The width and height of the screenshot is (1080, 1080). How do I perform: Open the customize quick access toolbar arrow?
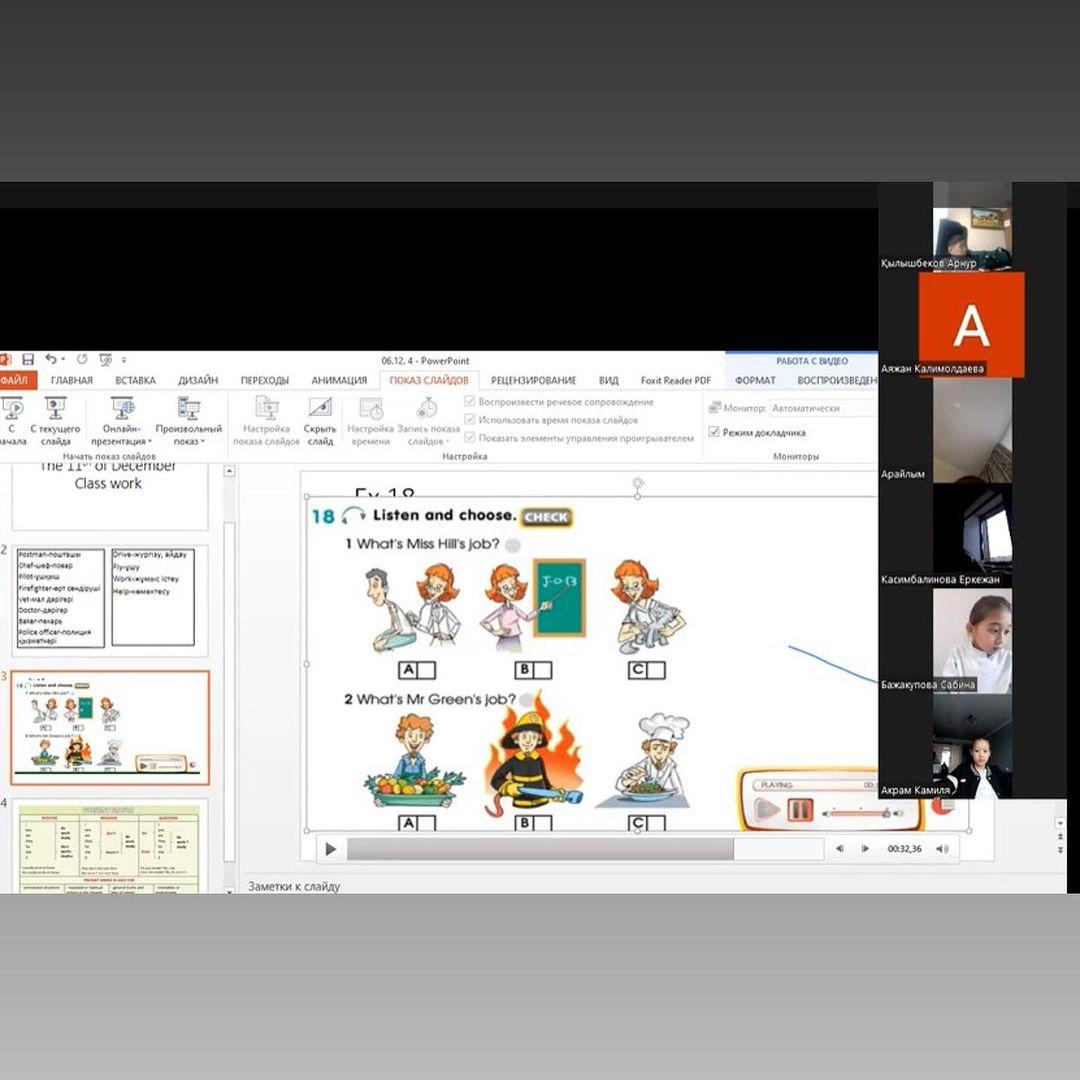(x=124, y=360)
